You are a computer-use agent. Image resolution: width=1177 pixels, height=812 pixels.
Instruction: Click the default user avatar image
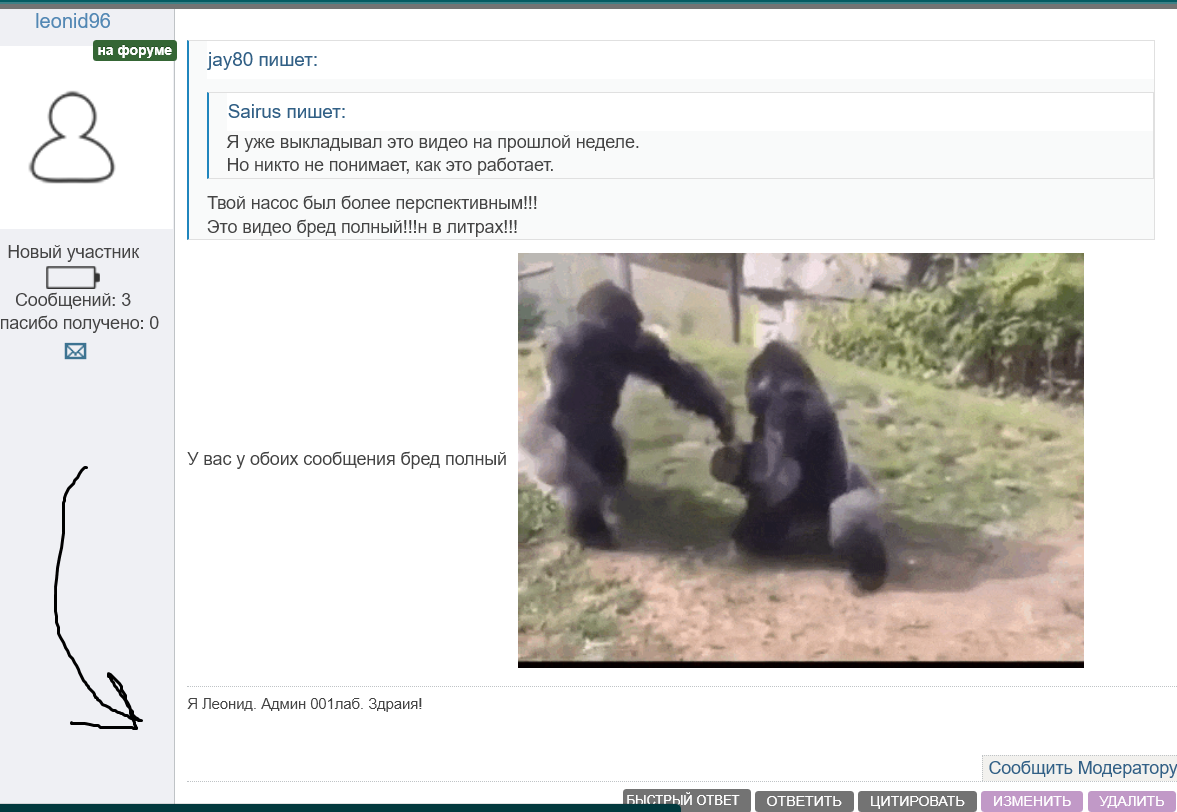click(72, 137)
